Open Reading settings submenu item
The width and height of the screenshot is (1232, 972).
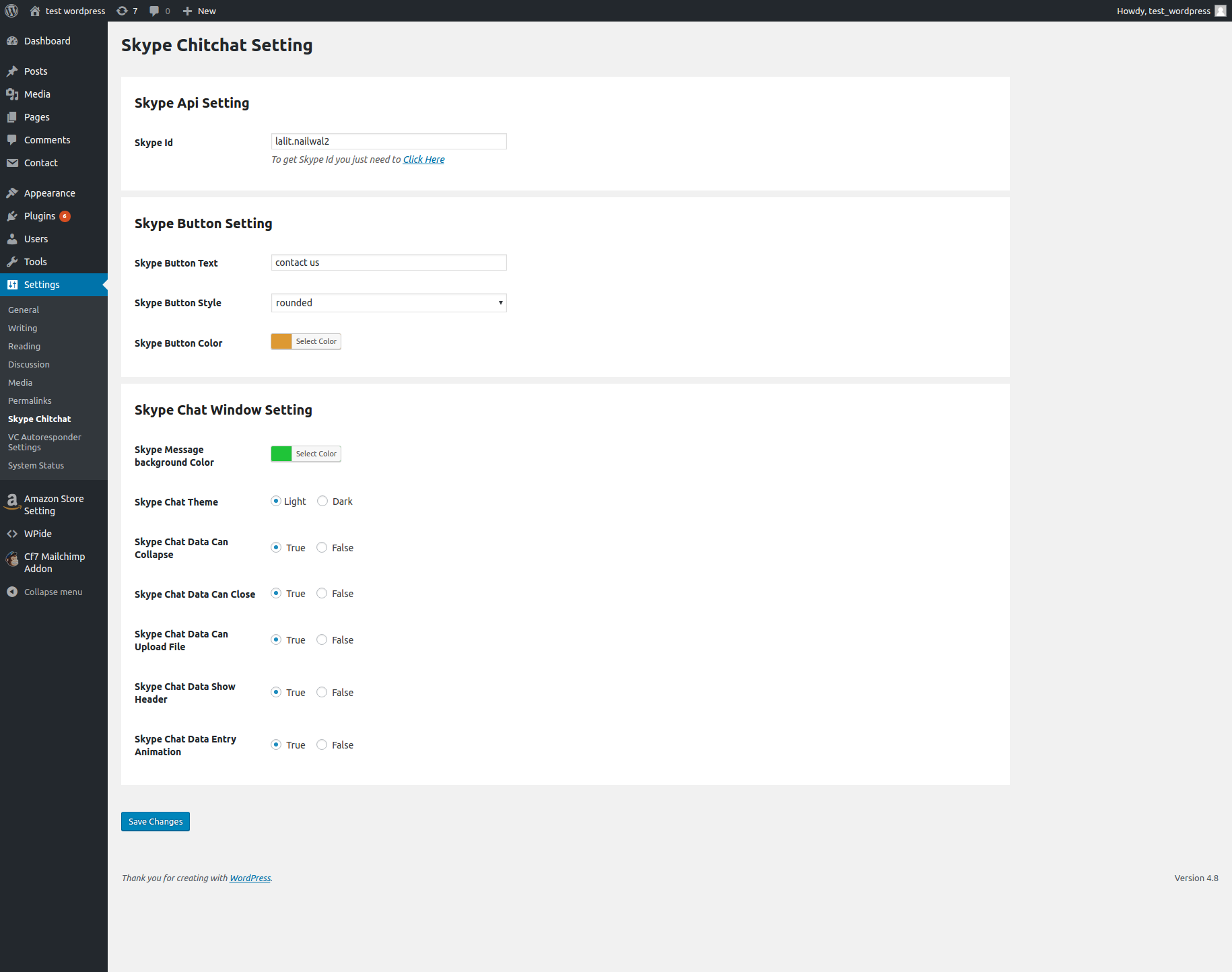pos(24,346)
